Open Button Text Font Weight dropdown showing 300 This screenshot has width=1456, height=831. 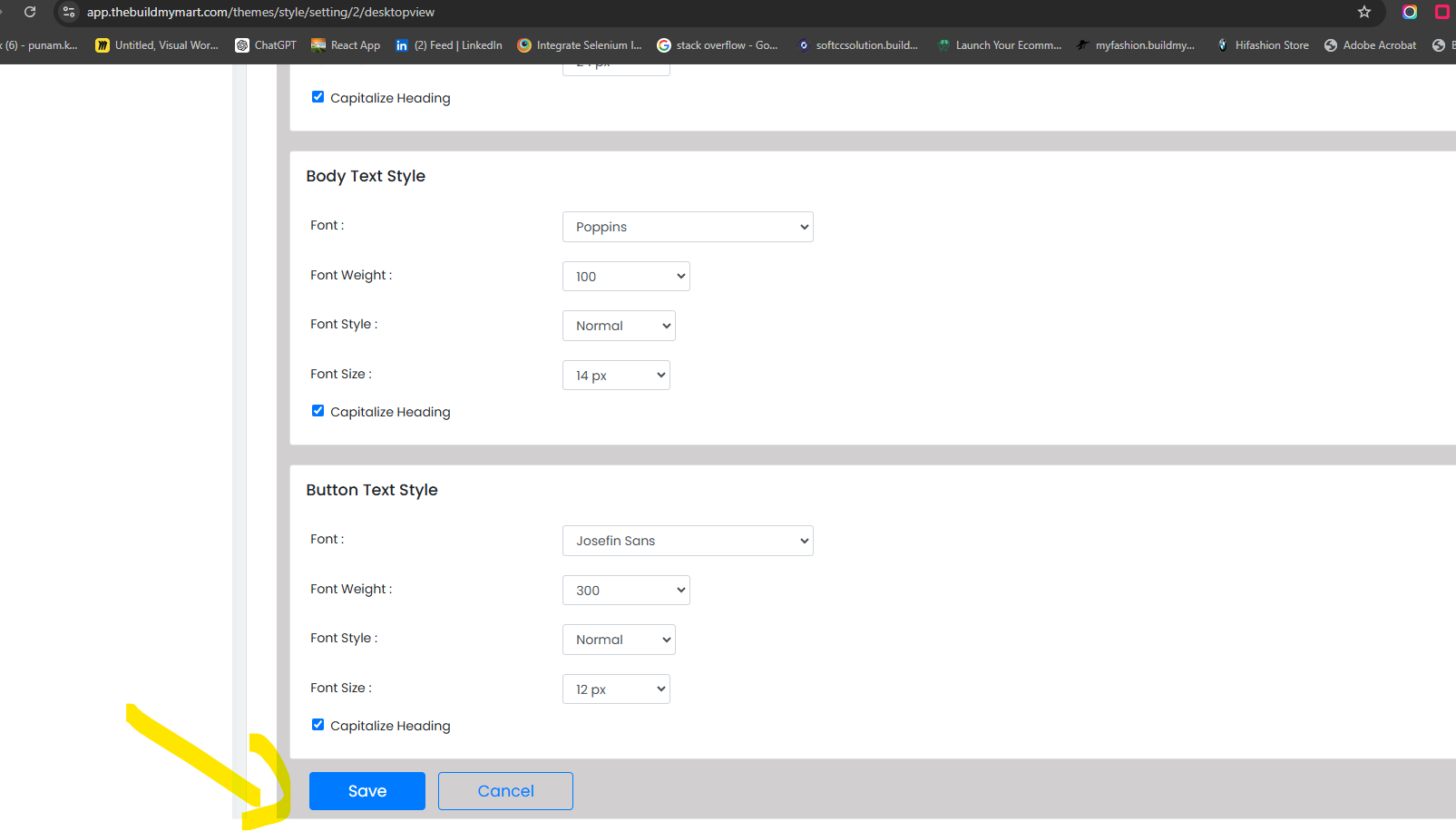[626, 591]
